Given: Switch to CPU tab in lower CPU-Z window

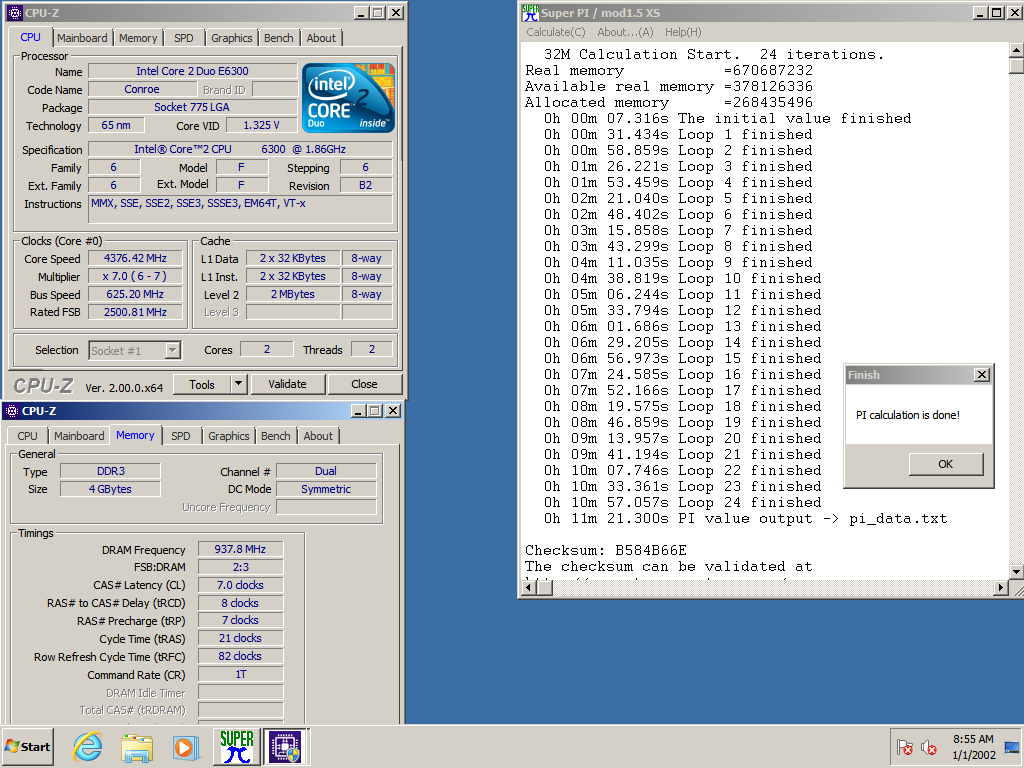Looking at the screenshot, I should click(27, 436).
